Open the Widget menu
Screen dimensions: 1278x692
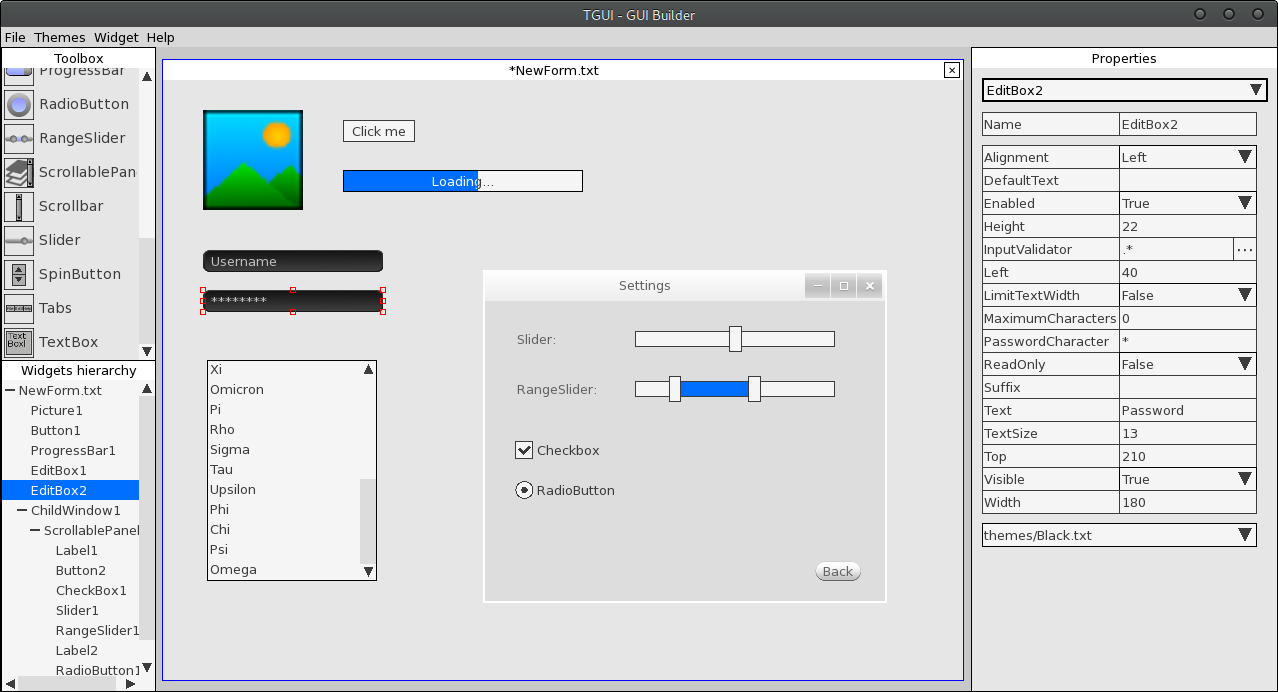(x=116, y=37)
